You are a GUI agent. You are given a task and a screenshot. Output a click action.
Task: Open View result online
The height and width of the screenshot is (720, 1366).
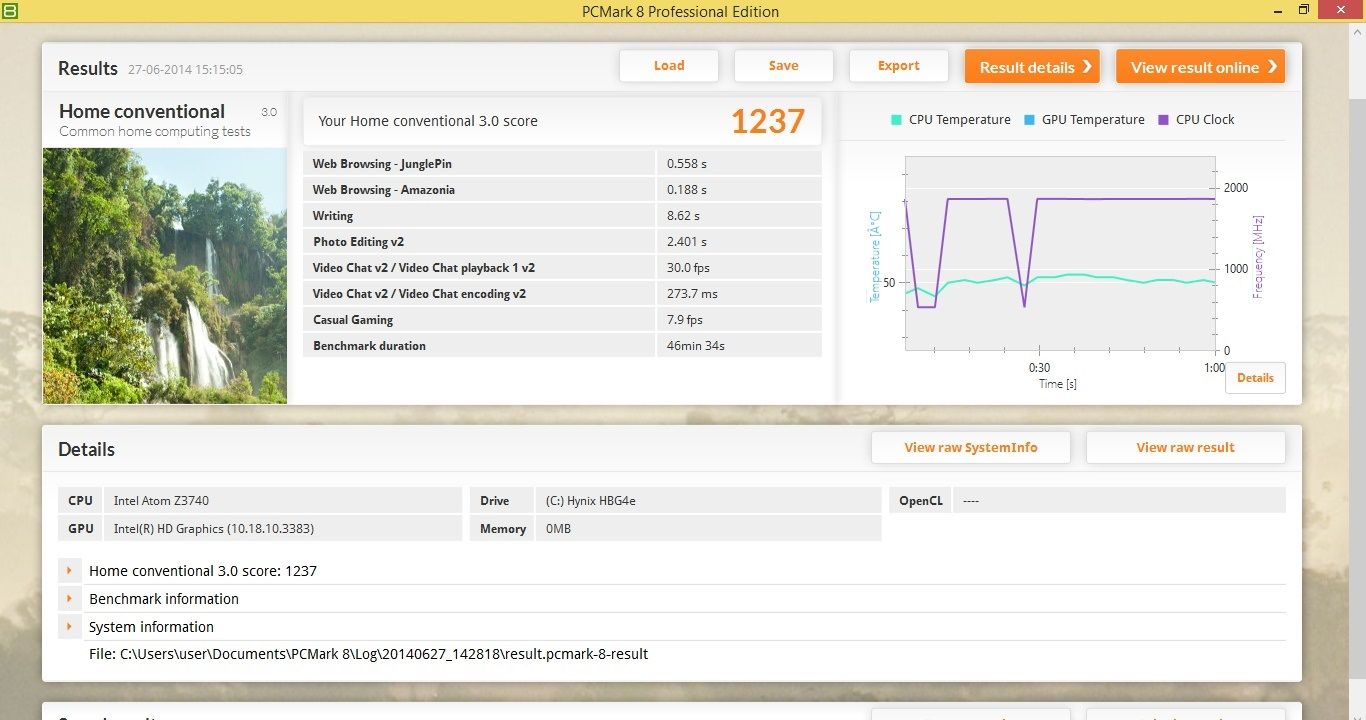click(x=1200, y=67)
